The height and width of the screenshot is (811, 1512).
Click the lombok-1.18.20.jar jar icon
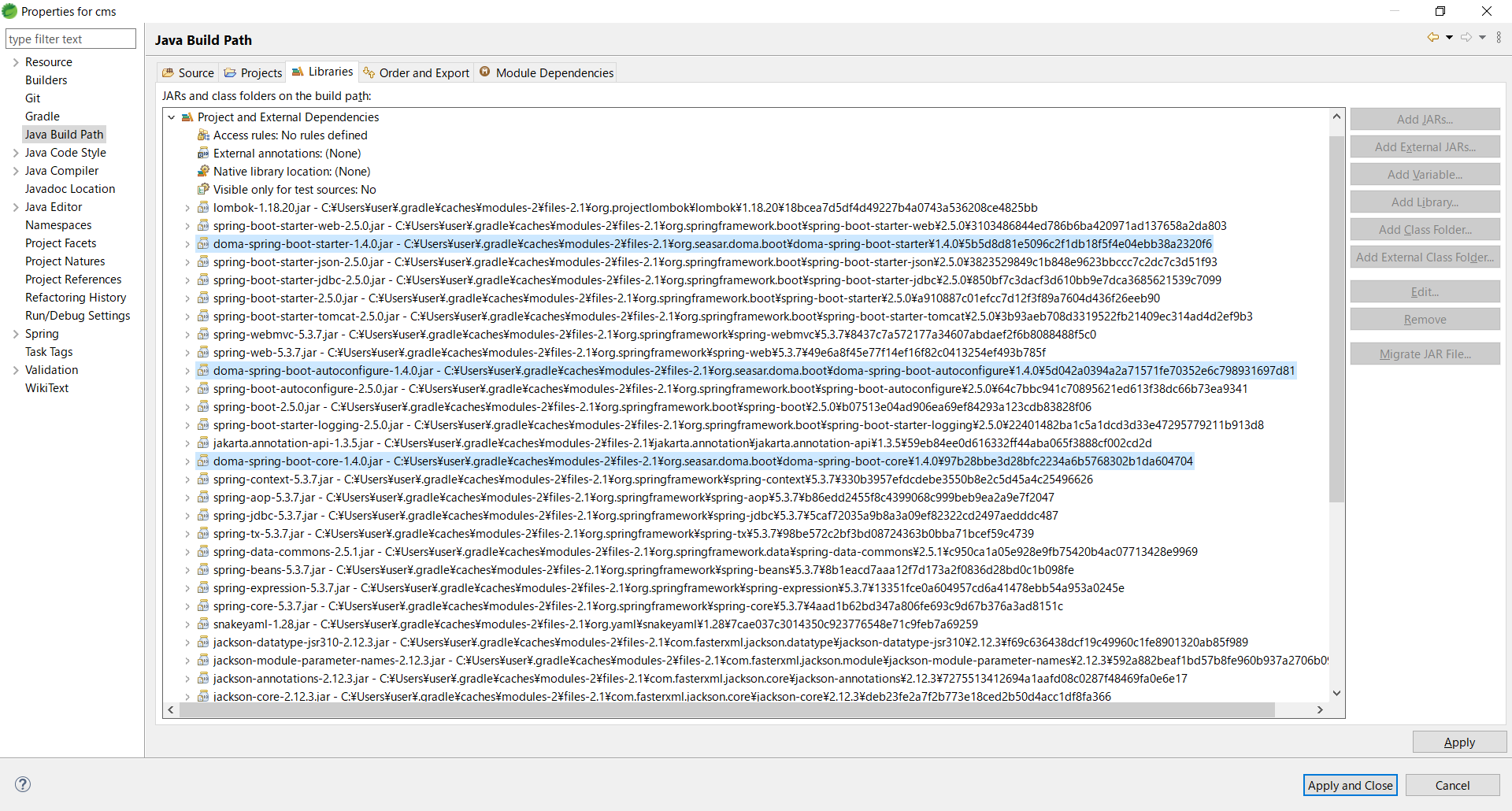[203, 208]
